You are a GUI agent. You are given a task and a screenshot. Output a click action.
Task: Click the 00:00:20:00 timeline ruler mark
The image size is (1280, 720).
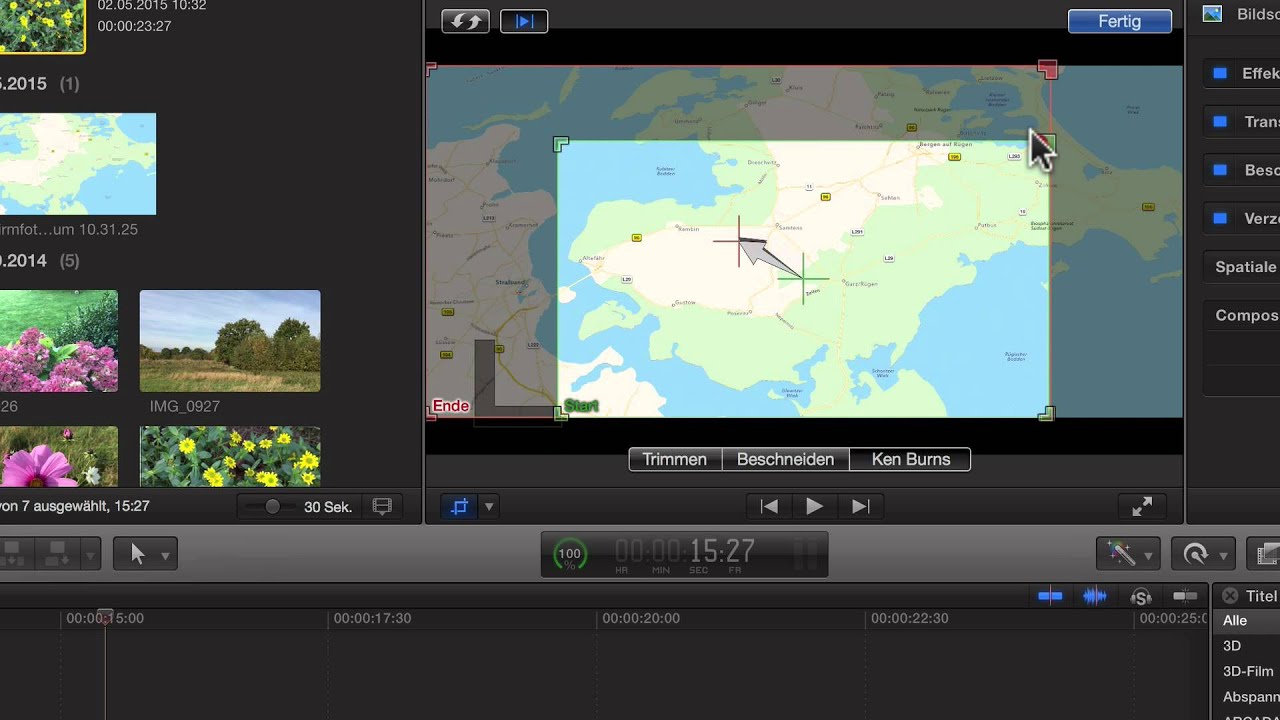tap(641, 619)
